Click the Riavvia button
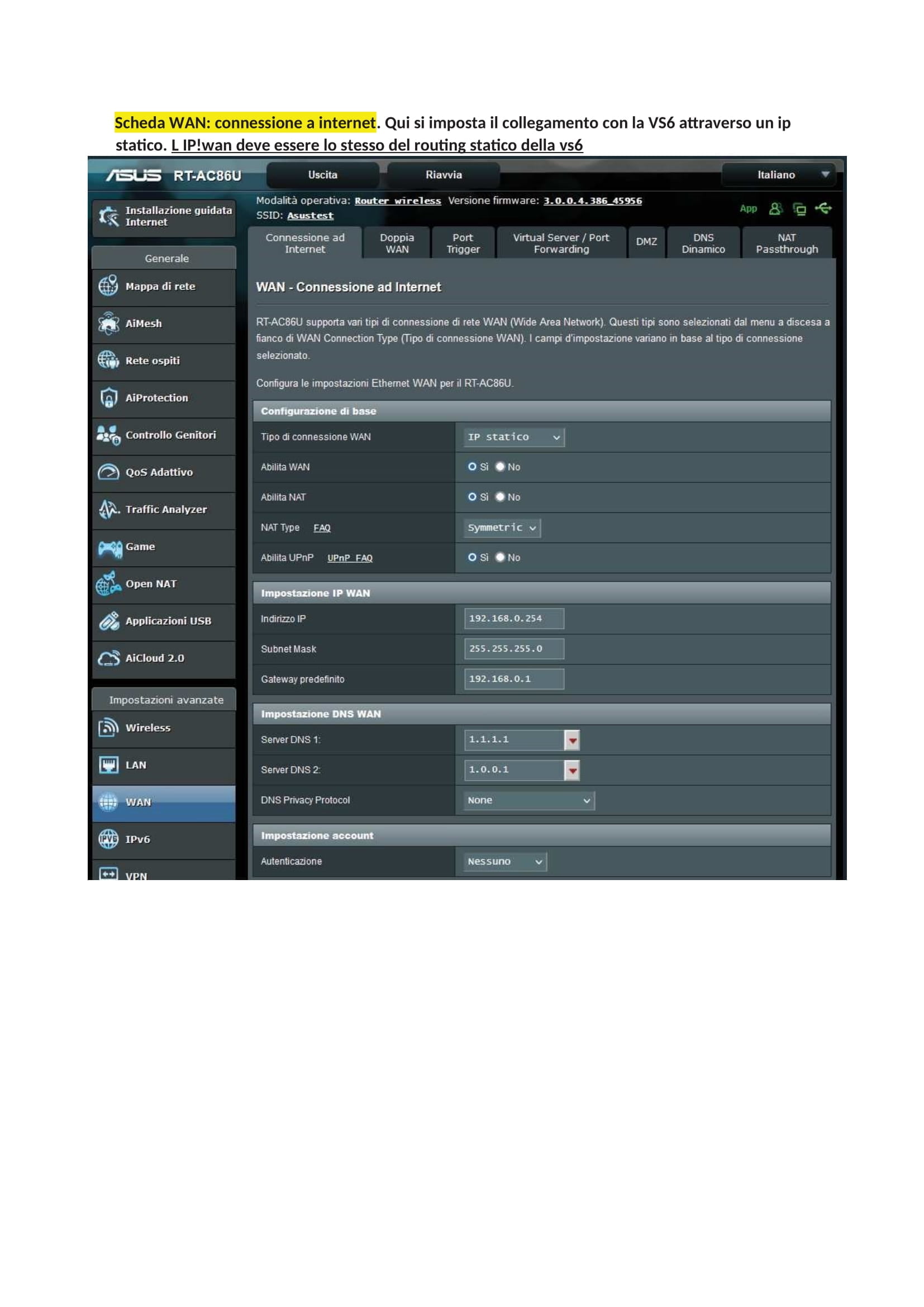Image resolution: width=924 pixels, height=1307 pixels. pos(443,175)
